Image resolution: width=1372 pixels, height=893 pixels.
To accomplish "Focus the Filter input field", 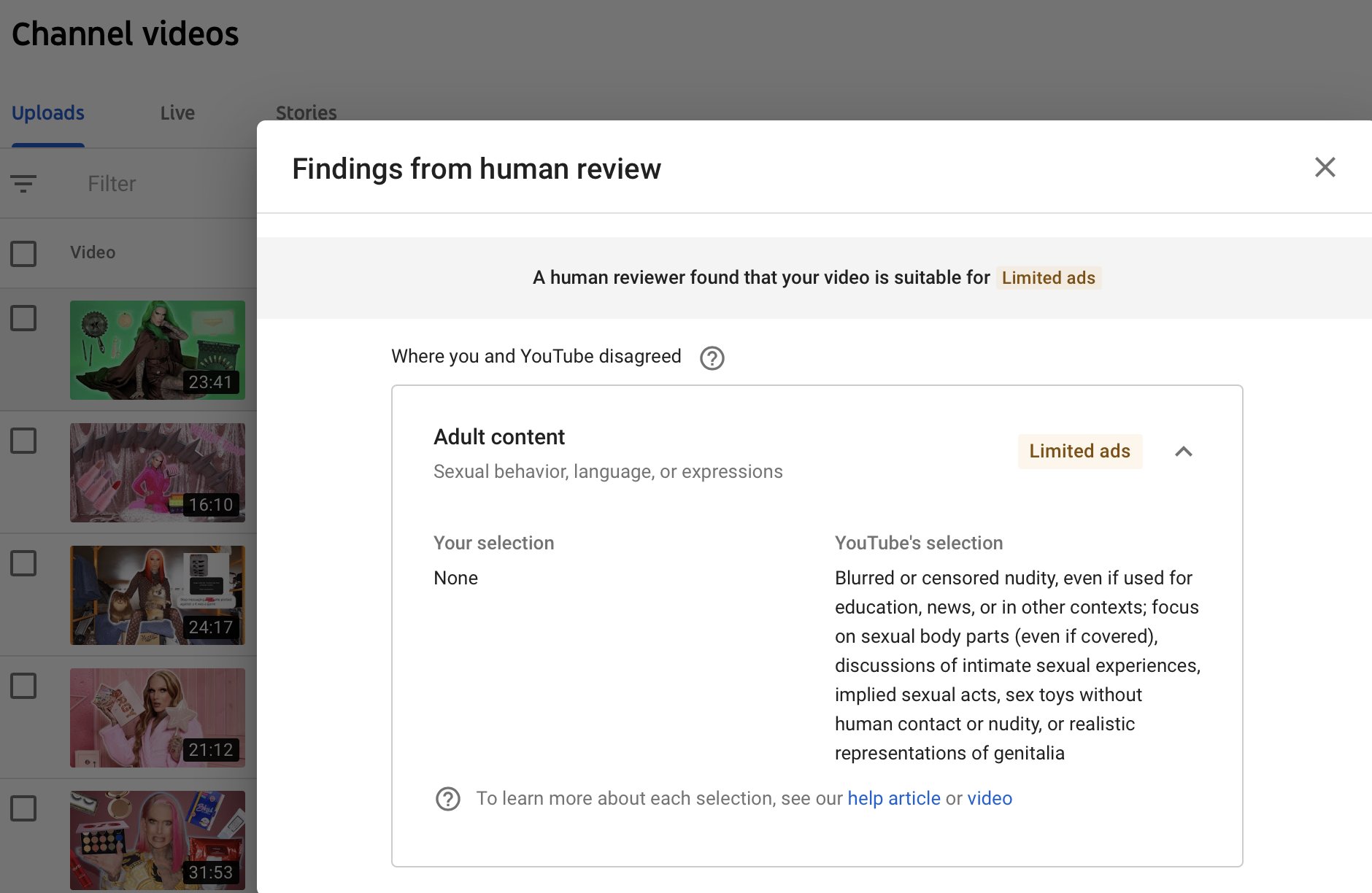I will [112, 183].
